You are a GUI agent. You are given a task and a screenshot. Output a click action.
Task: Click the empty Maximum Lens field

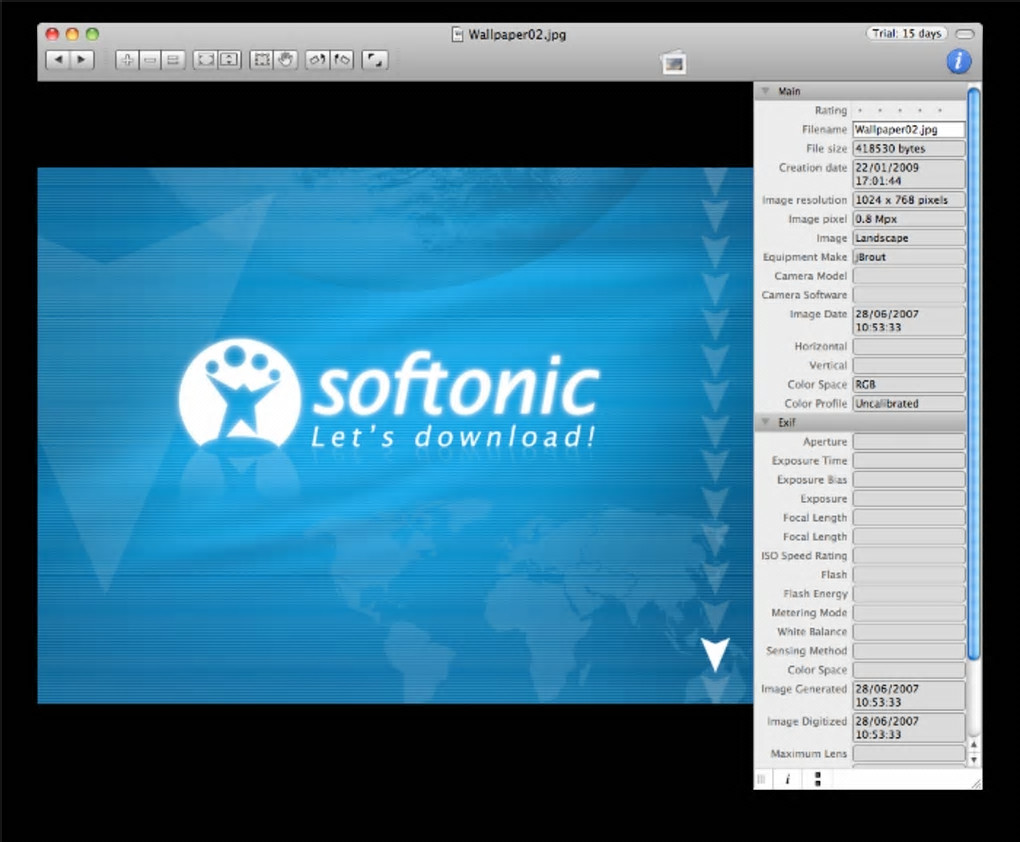coord(909,754)
